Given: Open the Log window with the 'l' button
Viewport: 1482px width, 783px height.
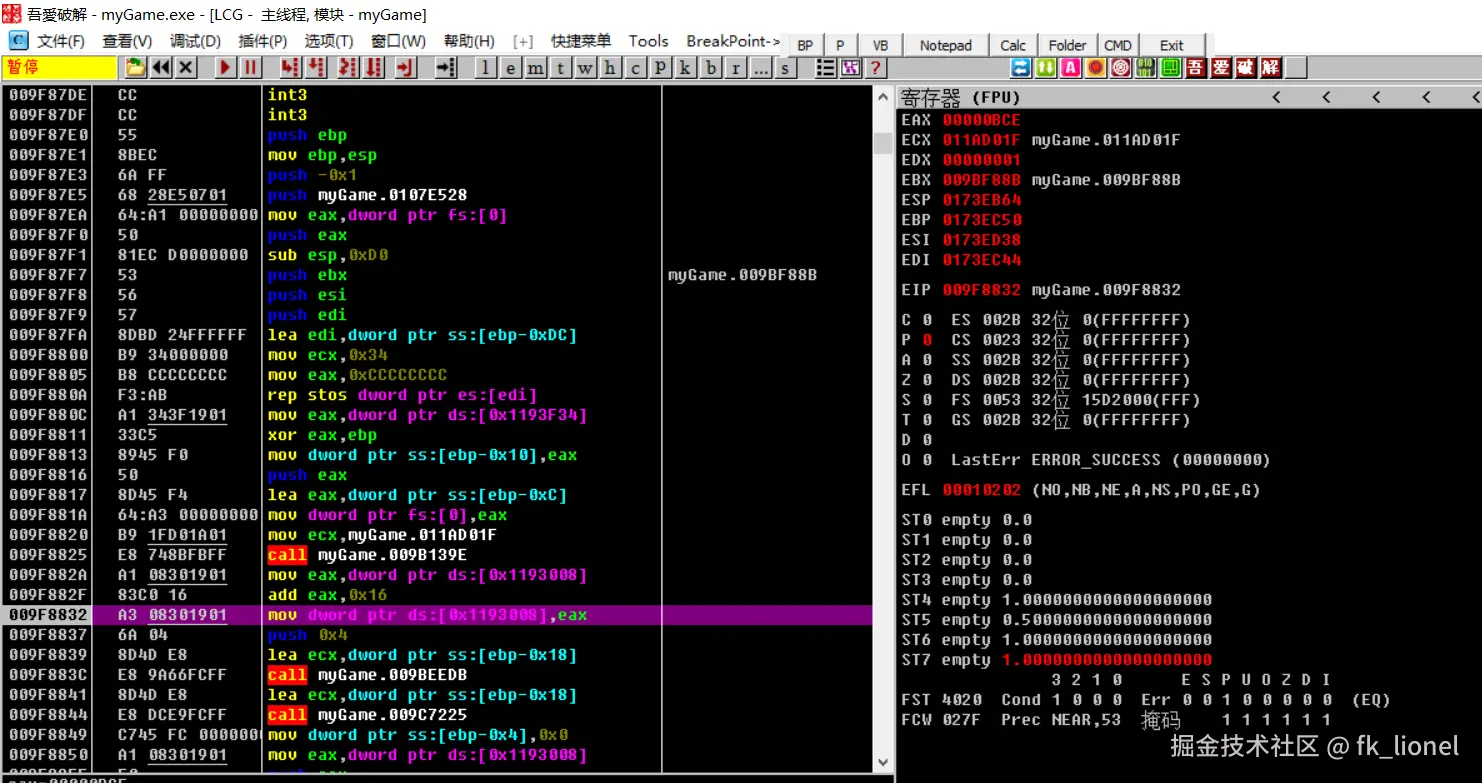Looking at the screenshot, I should (x=485, y=67).
